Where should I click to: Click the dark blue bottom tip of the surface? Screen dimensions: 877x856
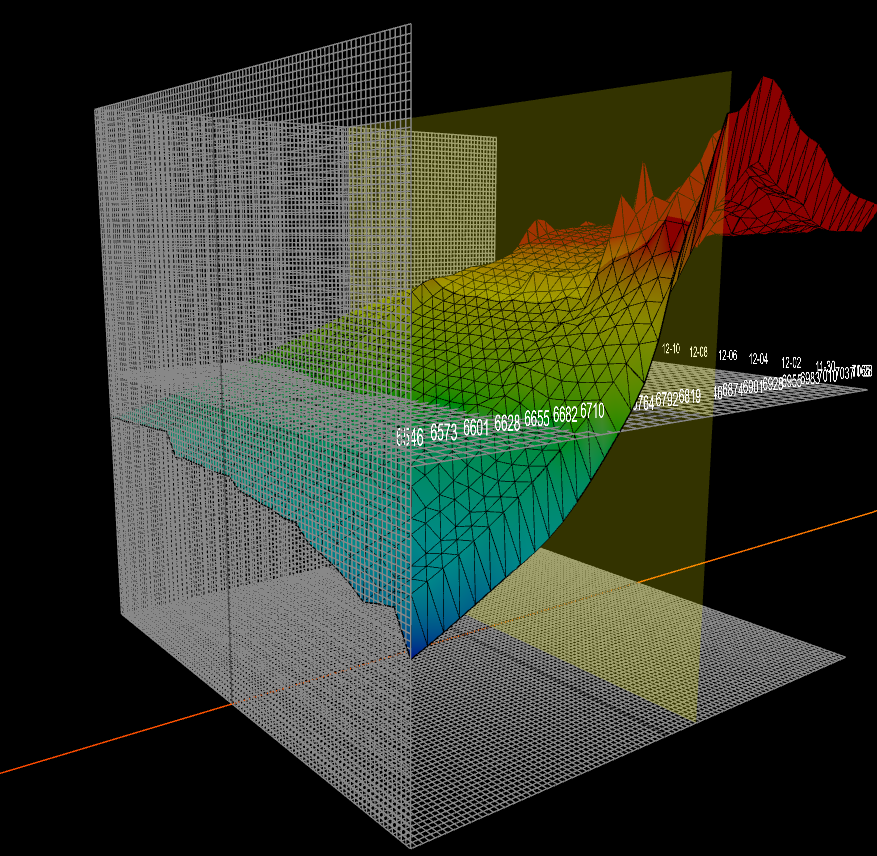pos(413,652)
